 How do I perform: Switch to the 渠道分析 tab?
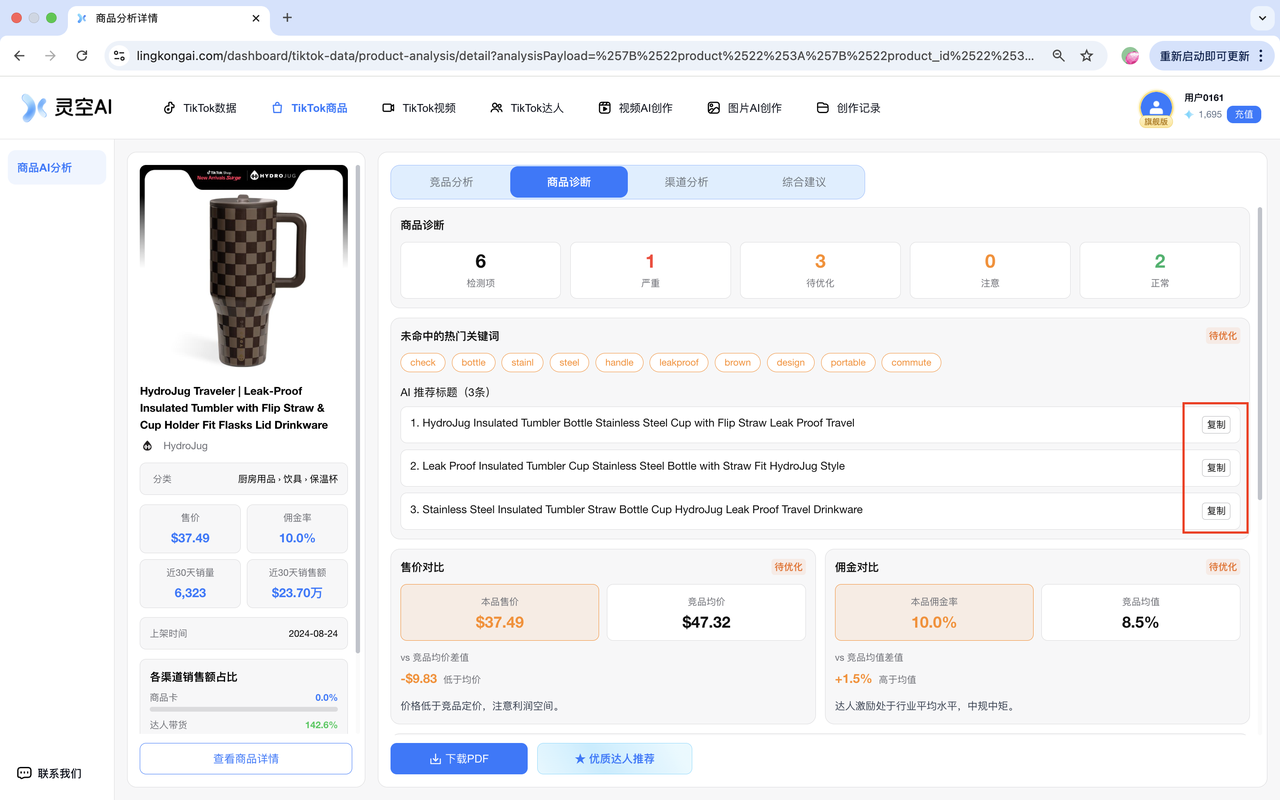coord(686,182)
